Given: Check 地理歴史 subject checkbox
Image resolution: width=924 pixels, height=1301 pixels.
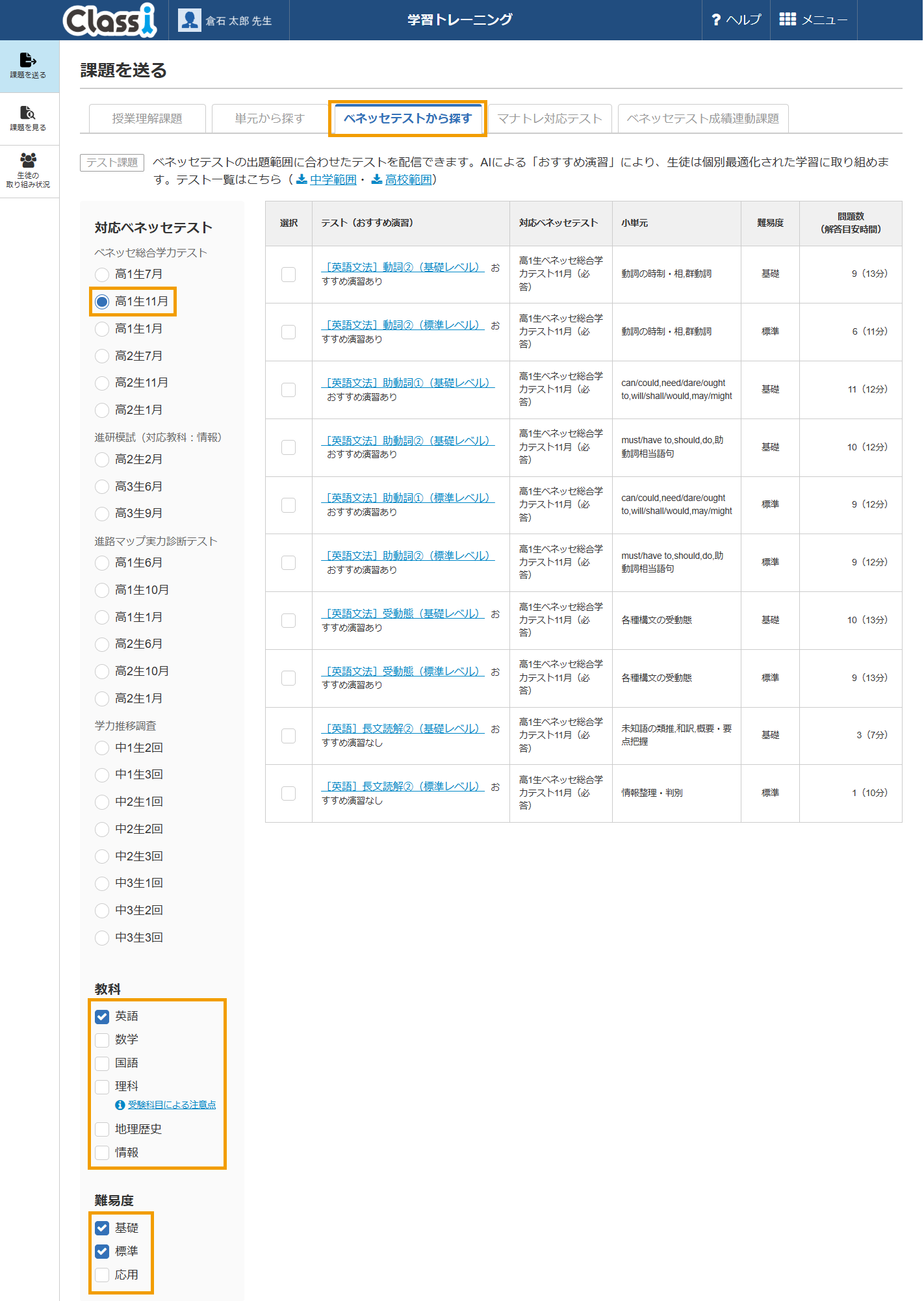Looking at the screenshot, I should point(102,1129).
